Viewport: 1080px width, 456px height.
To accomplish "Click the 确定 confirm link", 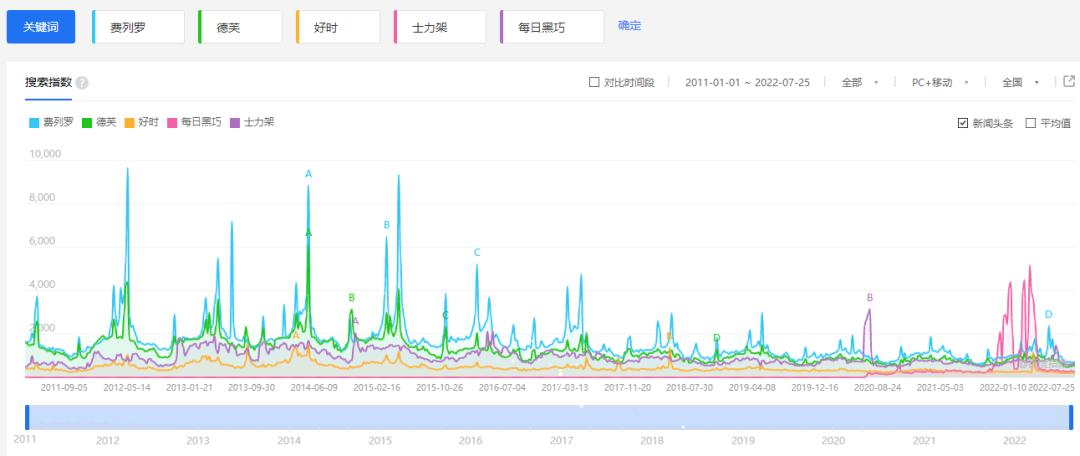I will click(629, 26).
